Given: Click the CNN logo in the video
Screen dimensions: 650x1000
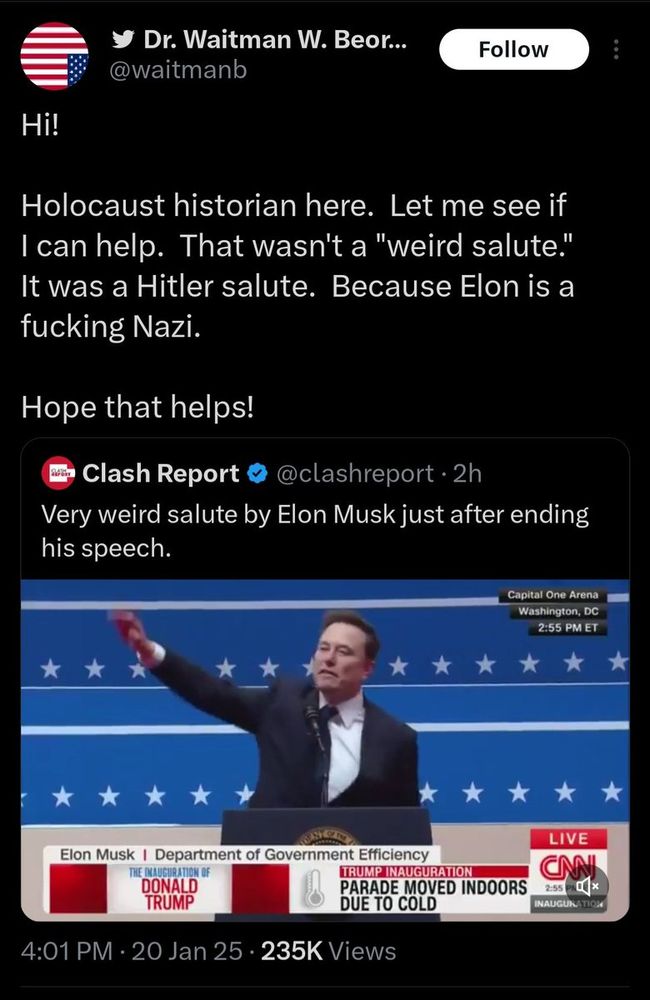Looking at the screenshot, I should coord(568,867).
